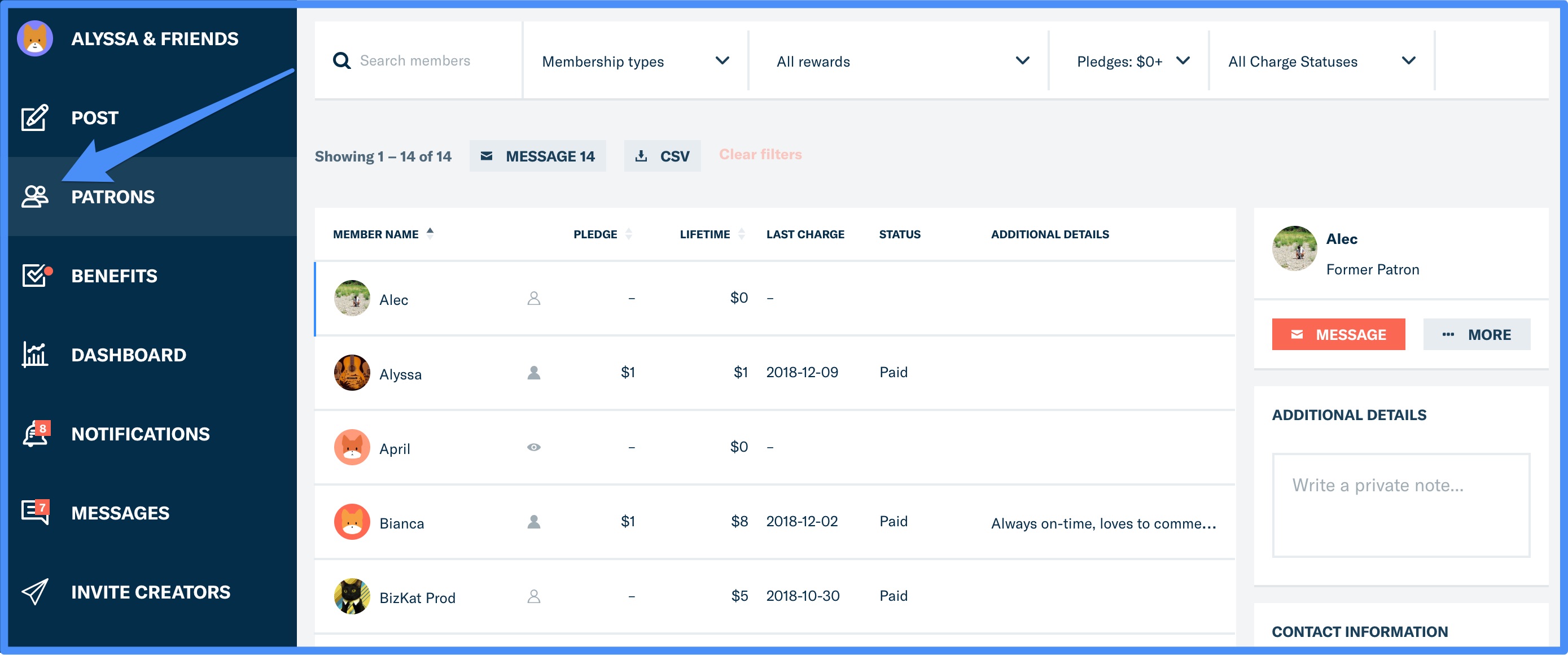Open the Membership types dropdown
The width and height of the screenshot is (1568, 655).
(636, 61)
